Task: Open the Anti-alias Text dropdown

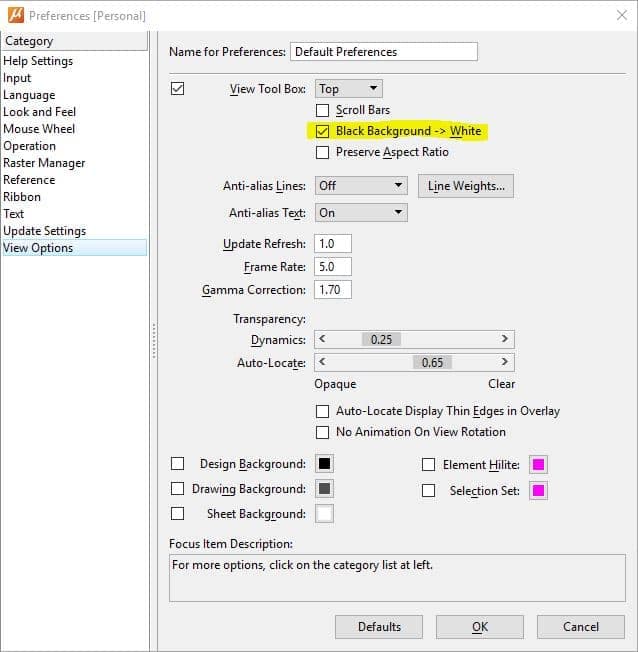Action: coord(361,212)
